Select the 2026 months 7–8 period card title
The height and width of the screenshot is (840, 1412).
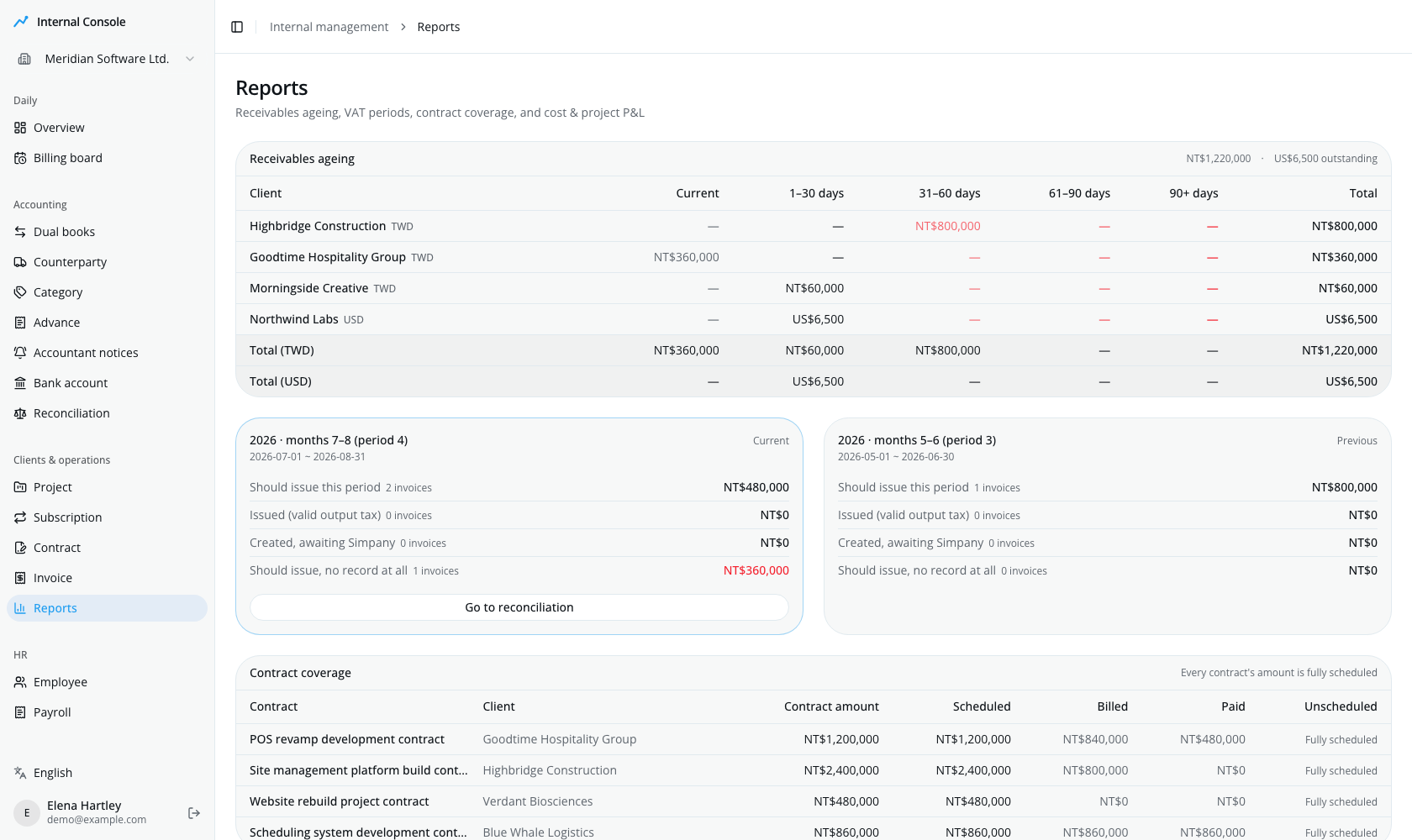[x=329, y=440]
